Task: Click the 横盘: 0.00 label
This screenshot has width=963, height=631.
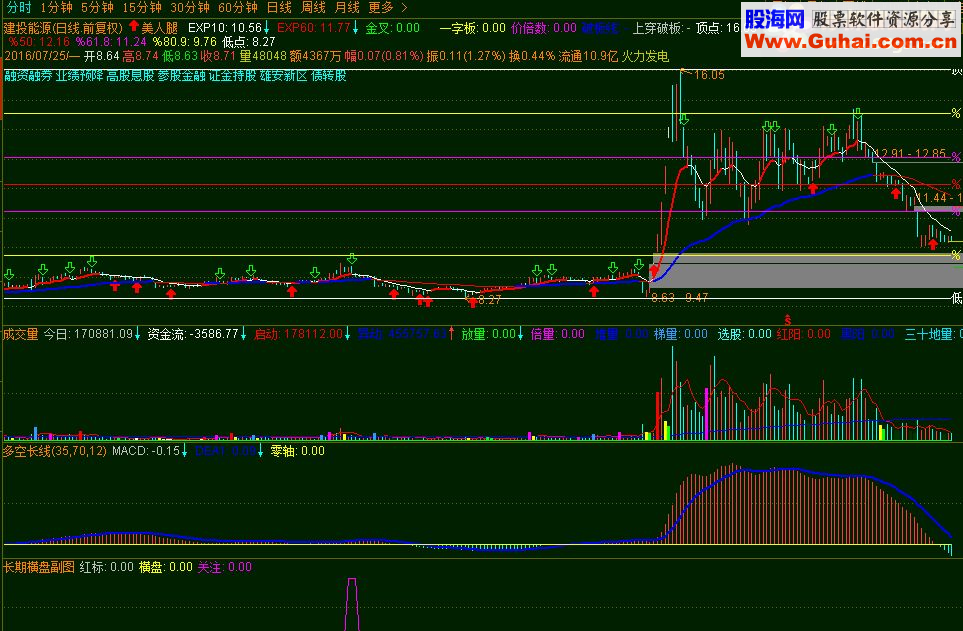Action: point(166,567)
